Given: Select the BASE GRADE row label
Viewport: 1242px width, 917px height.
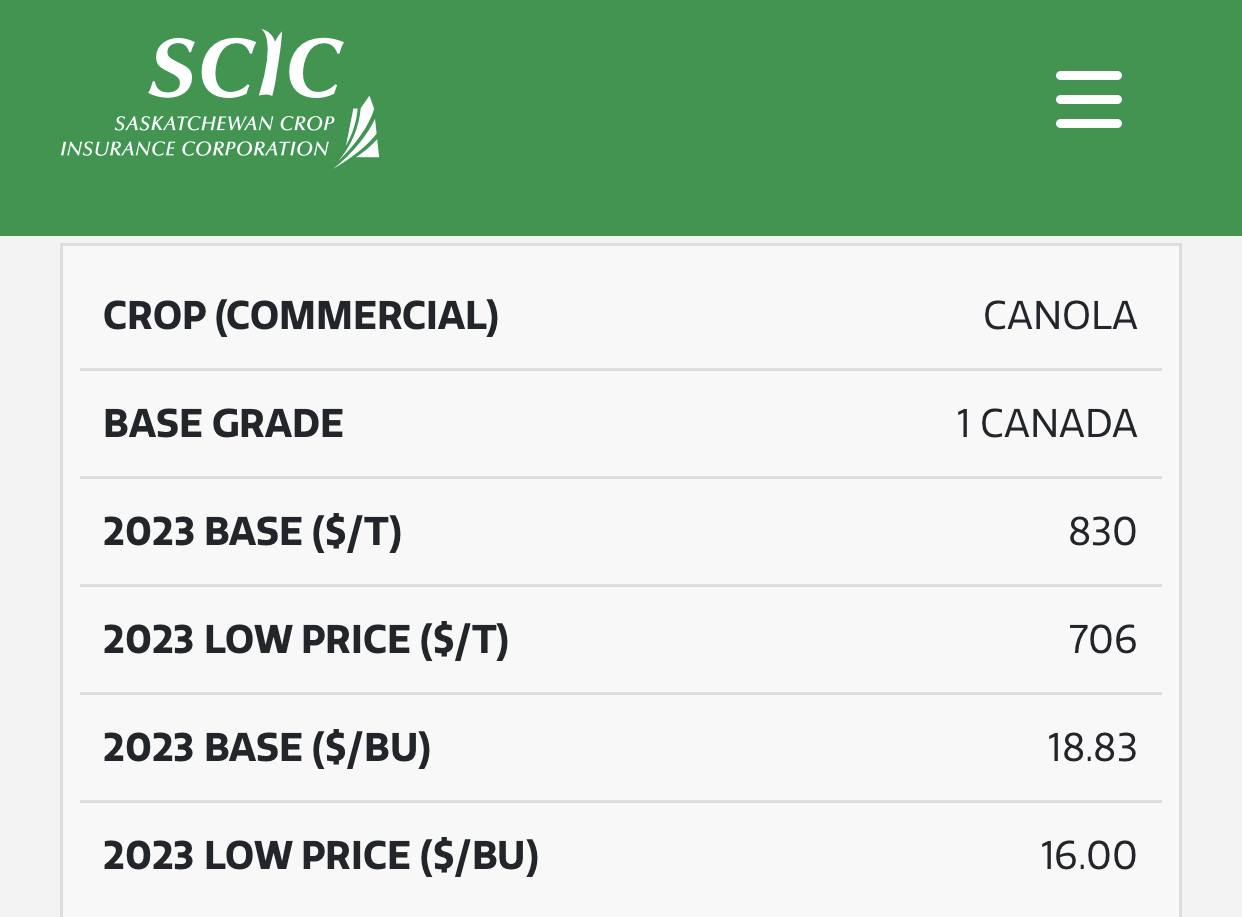Looking at the screenshot, I should click(224, 424).
